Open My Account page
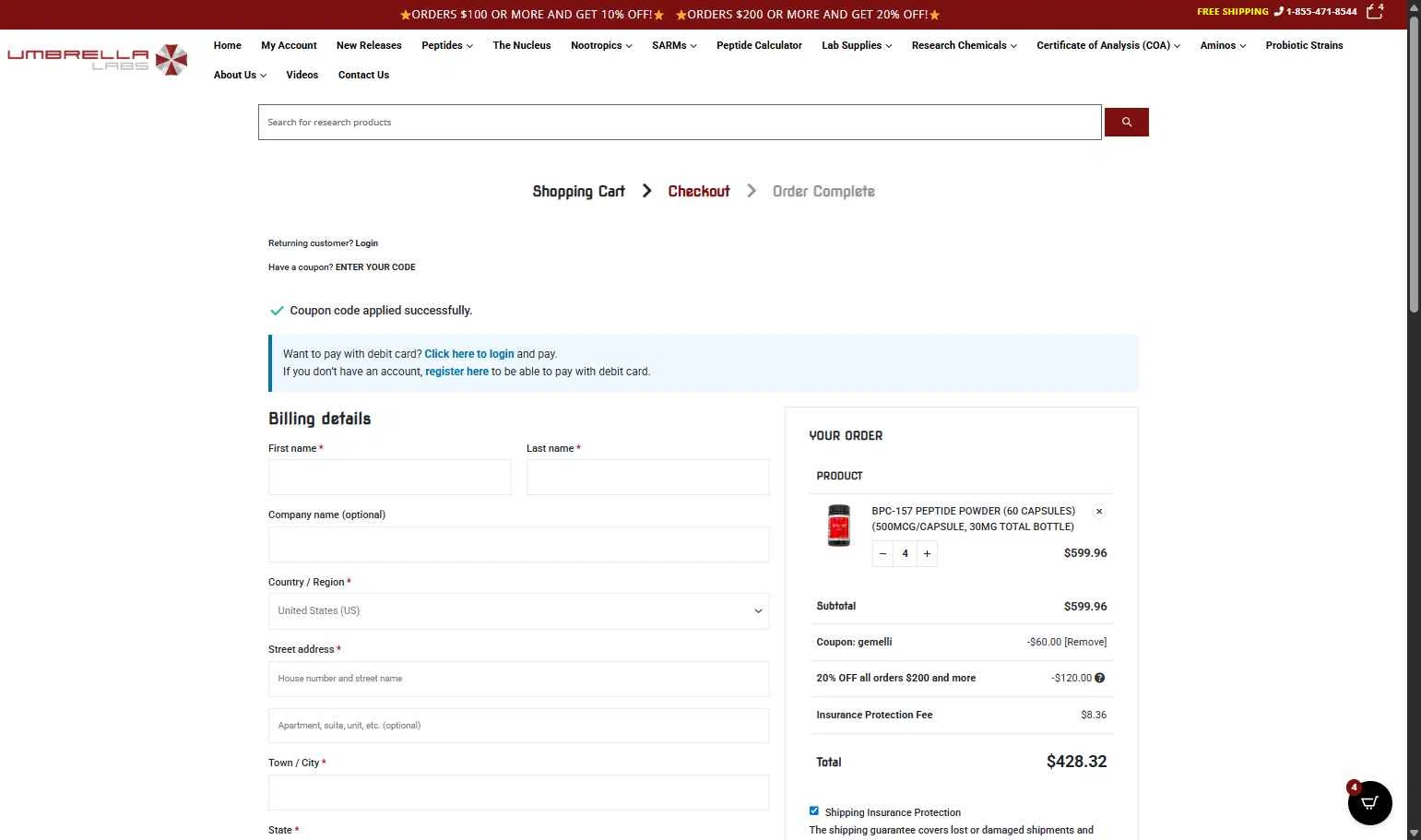 [289, 45]
